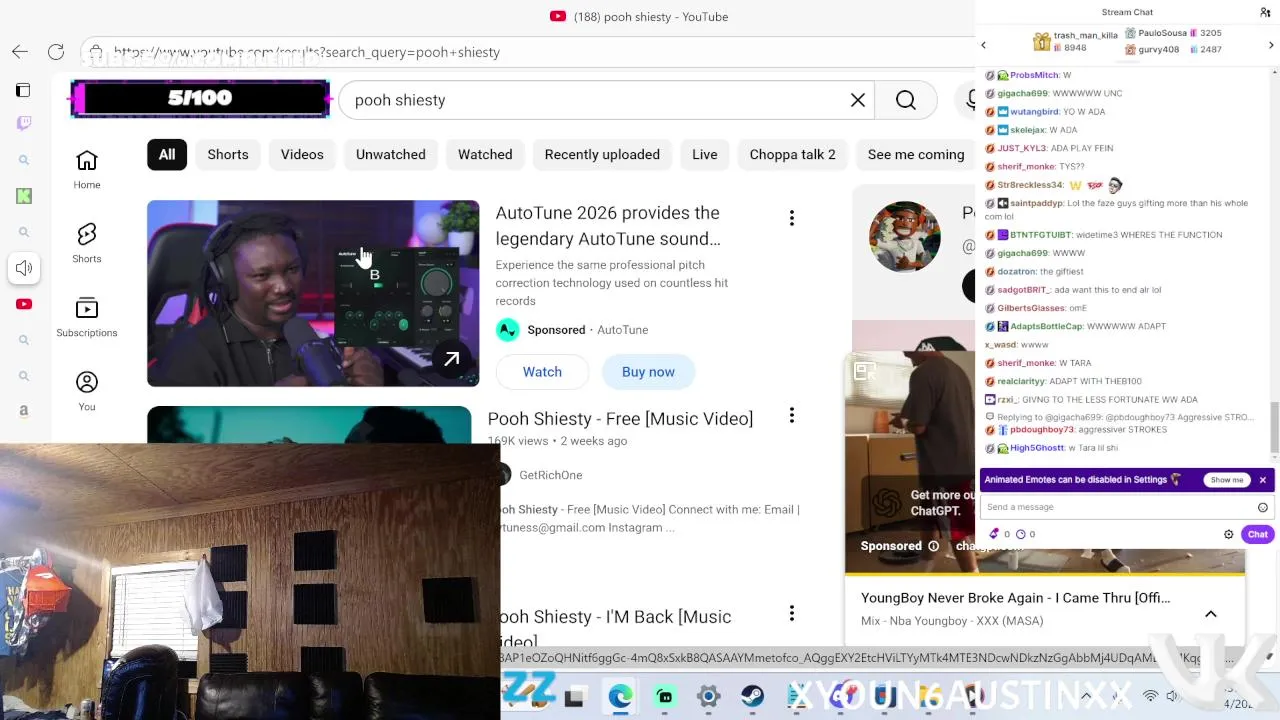1280x720 pixels.
Task: Open the emote picker in chat
Action: [x=1263, y=507]
